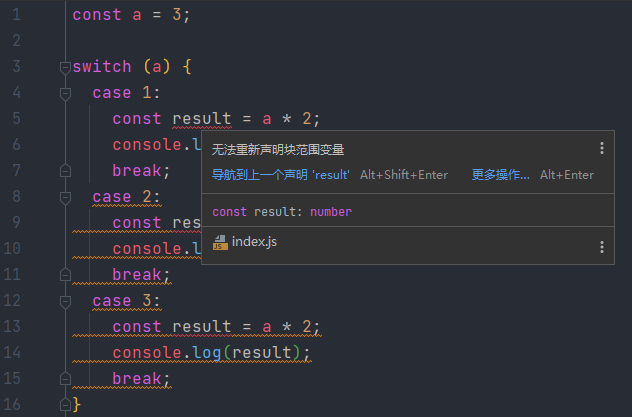Open the three-dot menu beside the error message
Screen dimensions: 632x417
click(602, 148)
